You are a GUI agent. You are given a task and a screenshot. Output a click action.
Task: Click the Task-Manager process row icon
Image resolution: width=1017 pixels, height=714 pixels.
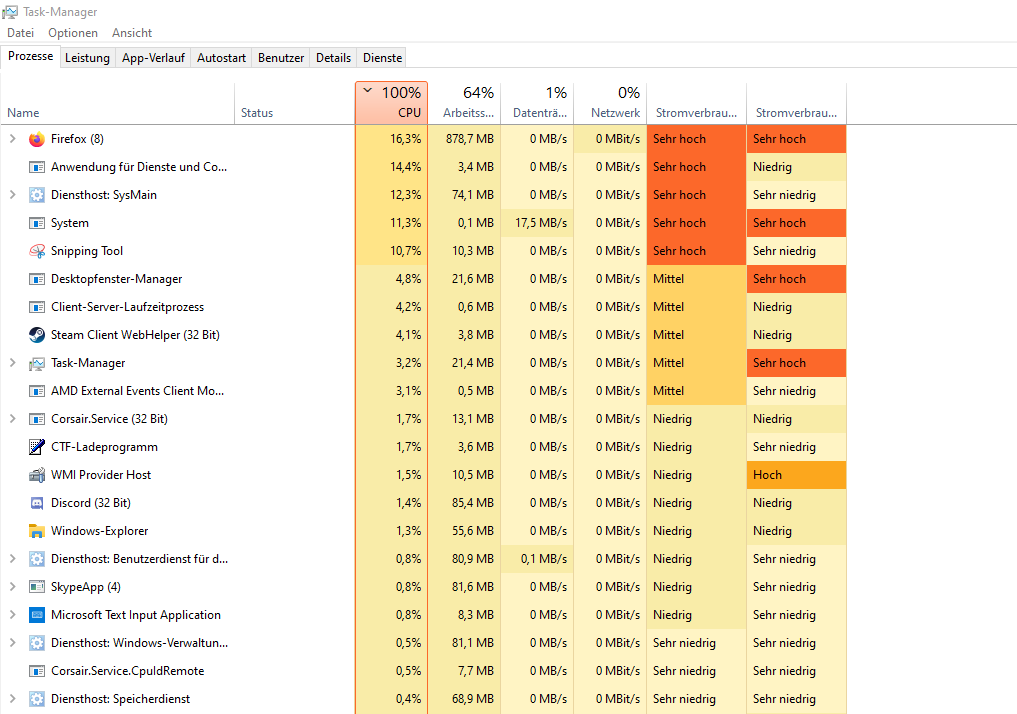pos(37,363)
